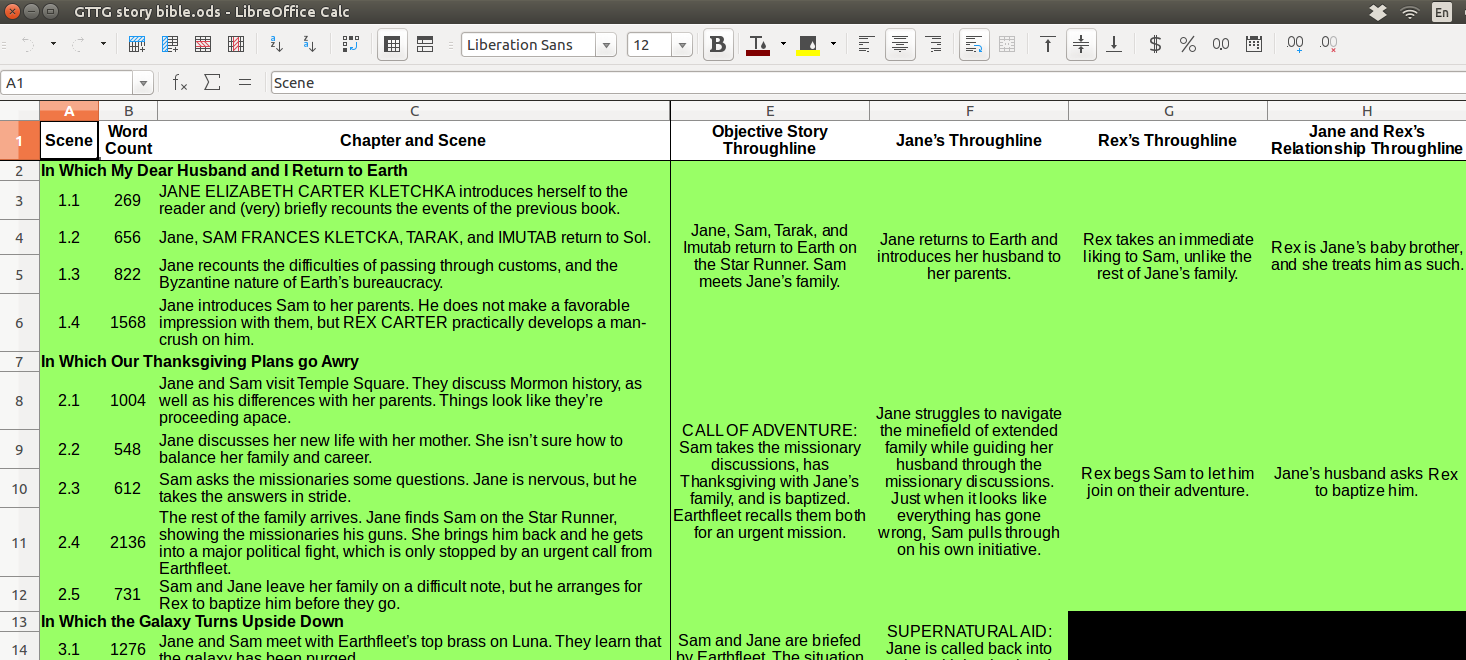This screenshot has width=1466, height=660.
Task: Select the word count cell '1568'
Action: (x=128, y=323)
